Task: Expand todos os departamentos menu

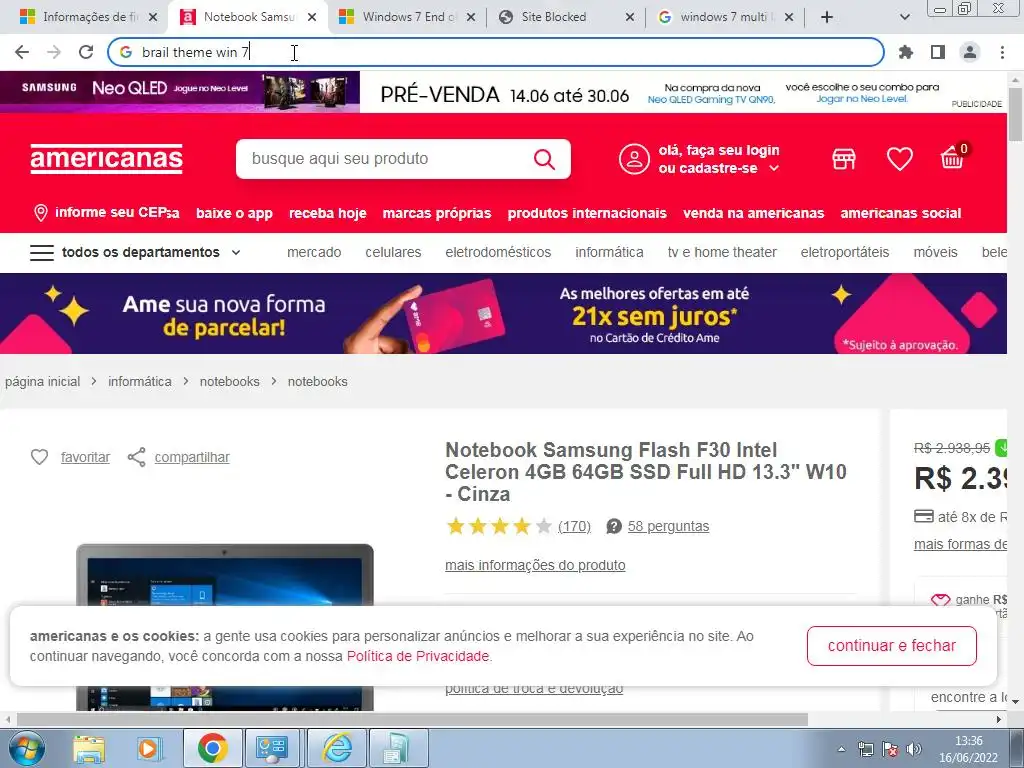Action: click(135, 253)
